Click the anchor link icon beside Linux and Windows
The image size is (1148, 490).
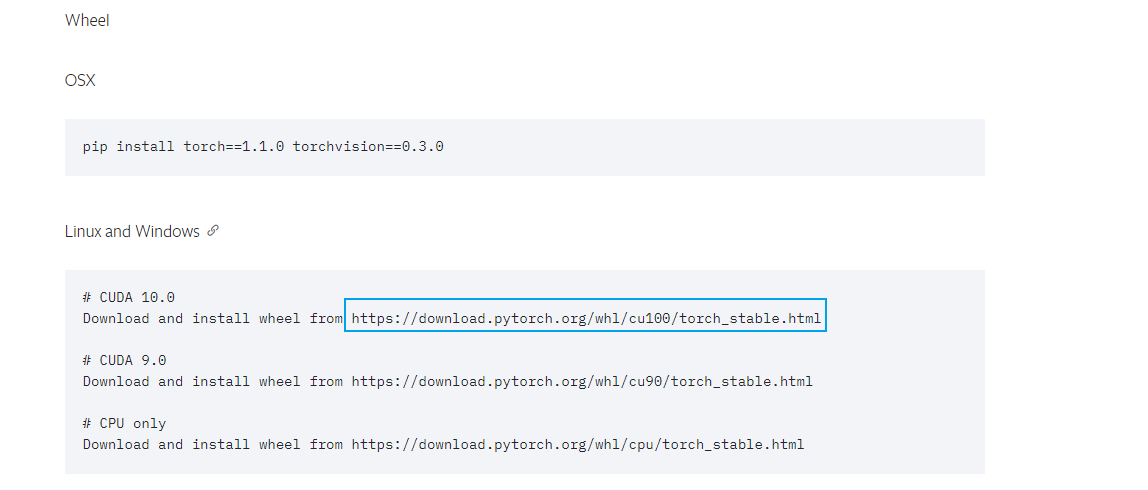(213, 231)
